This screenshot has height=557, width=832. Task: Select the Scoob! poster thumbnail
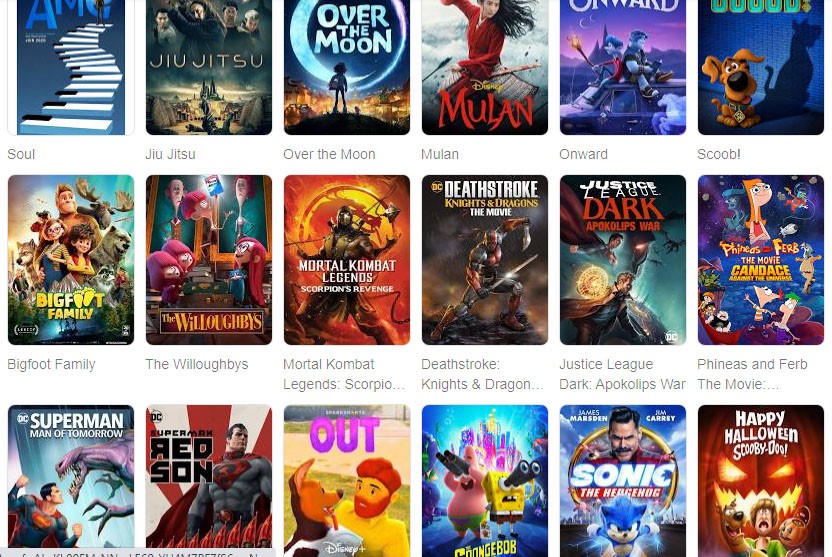761,67
